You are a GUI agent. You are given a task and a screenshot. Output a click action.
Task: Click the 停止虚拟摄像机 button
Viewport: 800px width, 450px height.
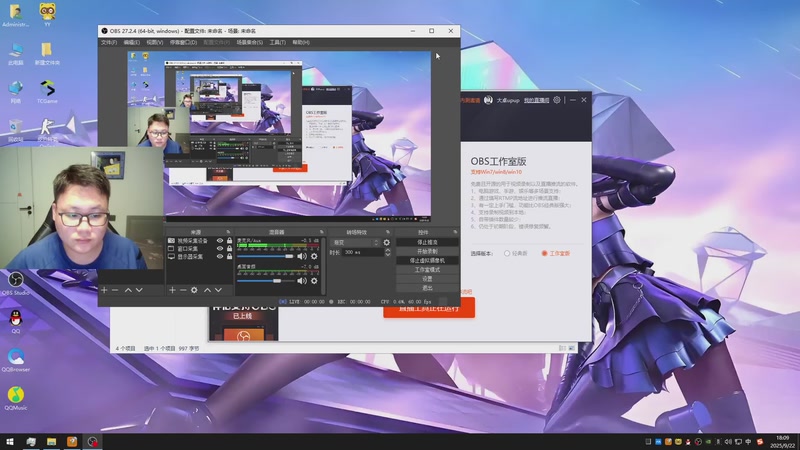coord(427,261)
